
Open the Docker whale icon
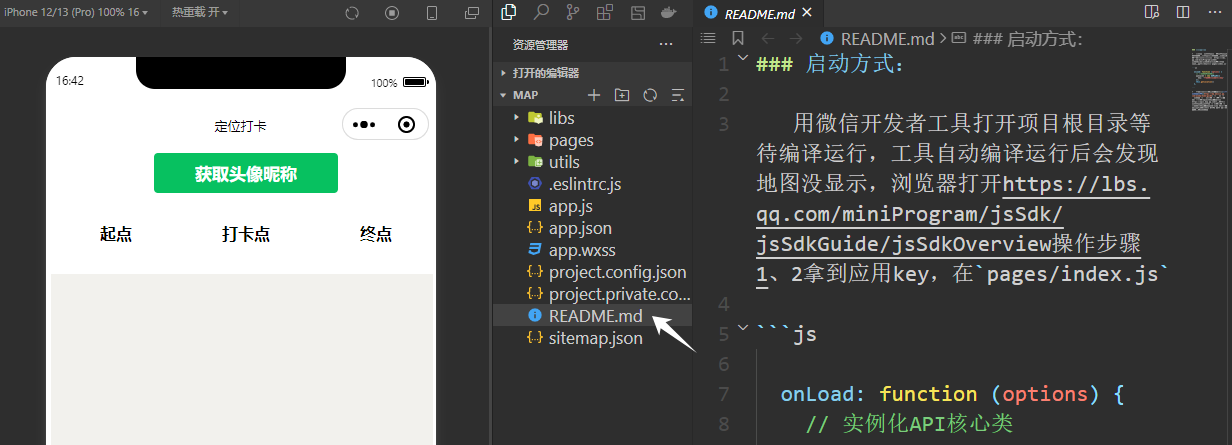(668, 12)
